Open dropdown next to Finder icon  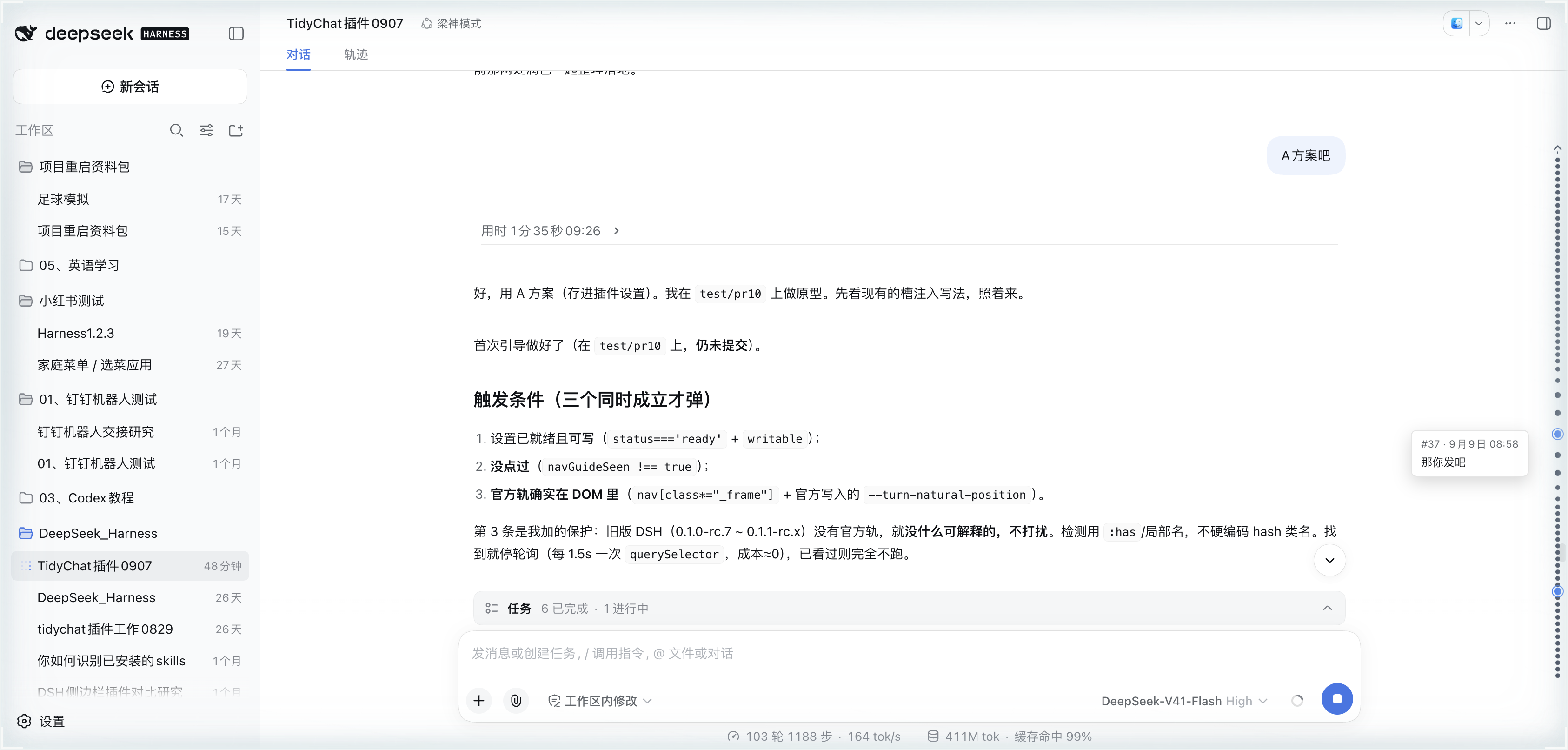[x=1479, y=23]
